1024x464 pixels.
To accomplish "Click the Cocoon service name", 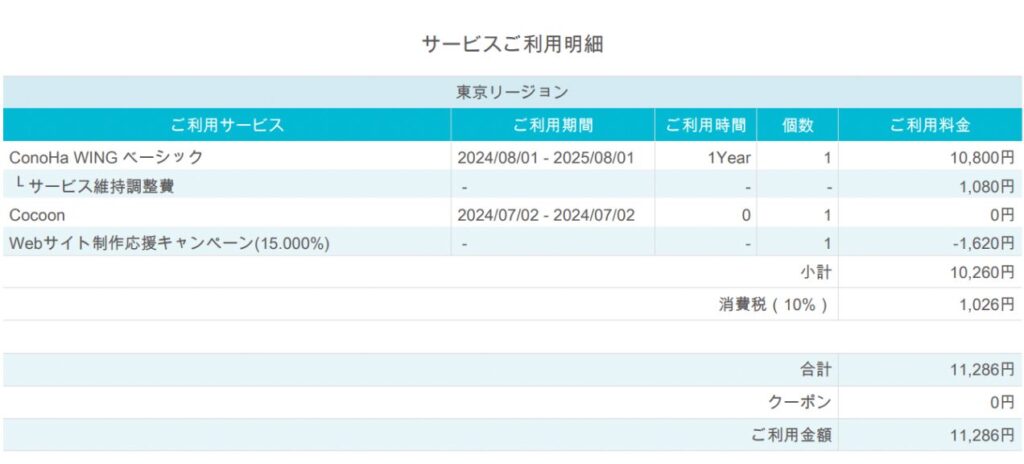I will tap(37, 215).
